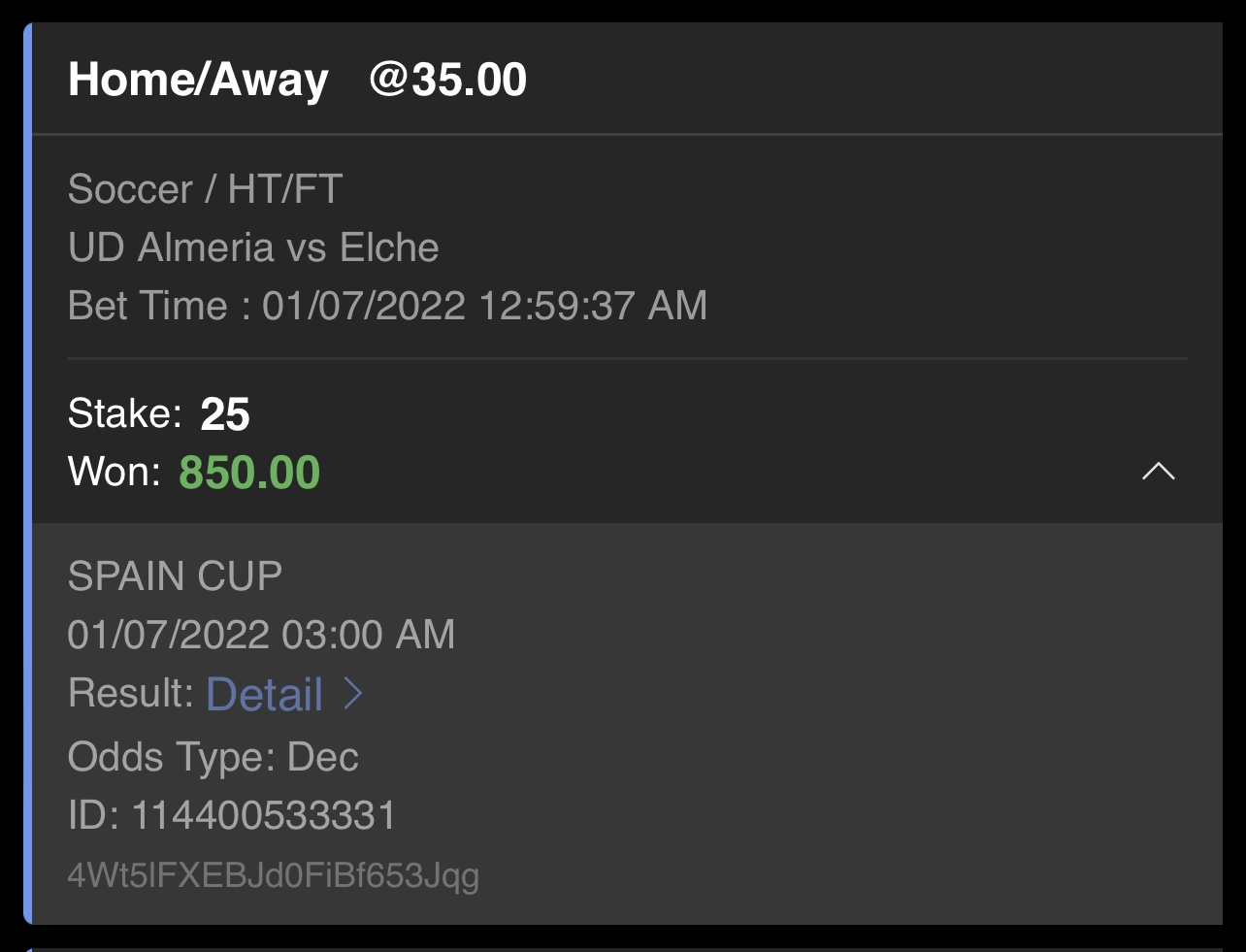
Task: Click the Stake amount 25
Action: pyautogui.click(x=225, y=414)
